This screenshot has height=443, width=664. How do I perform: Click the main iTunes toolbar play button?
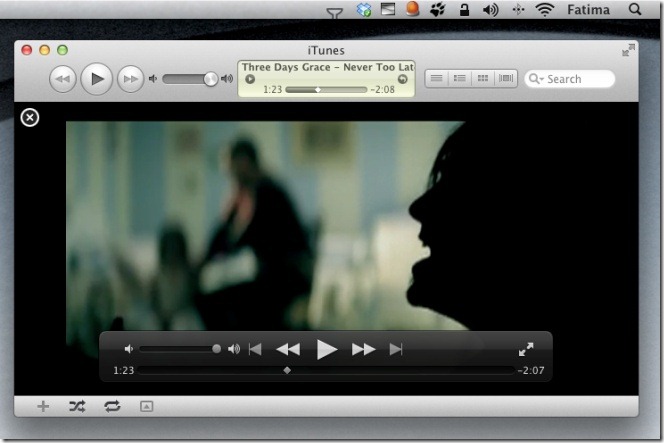click(x=97, y=79)
